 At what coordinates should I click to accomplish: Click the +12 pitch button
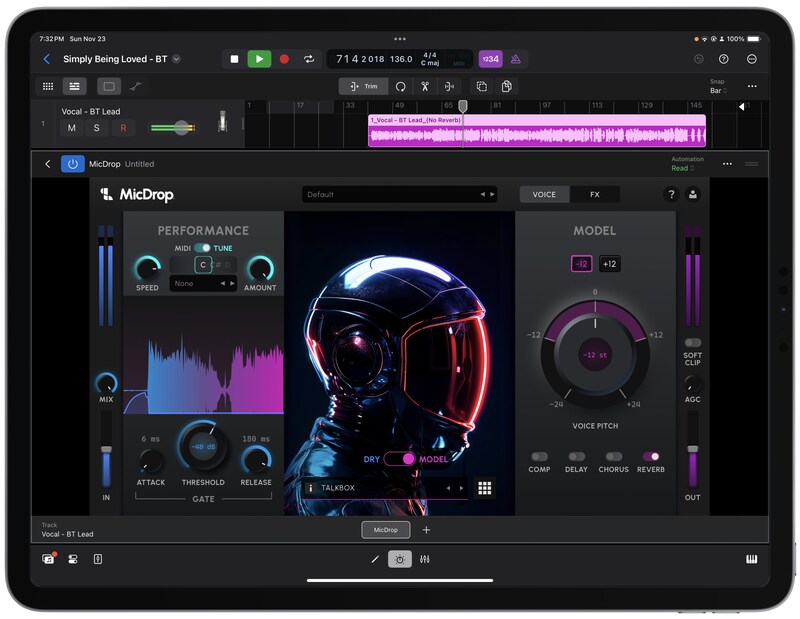tap(609, 264)
